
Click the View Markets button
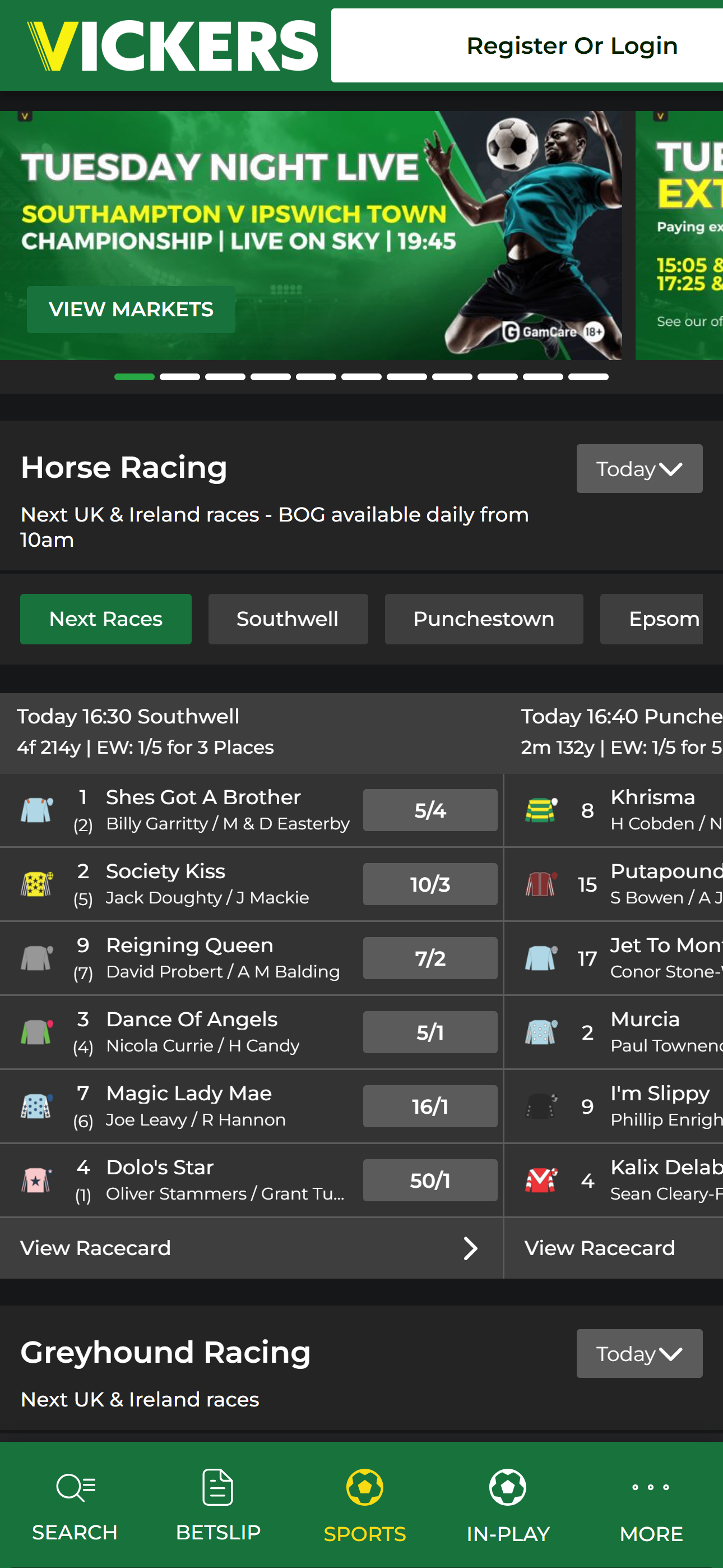pyautogui.click(x=131, y=309)
